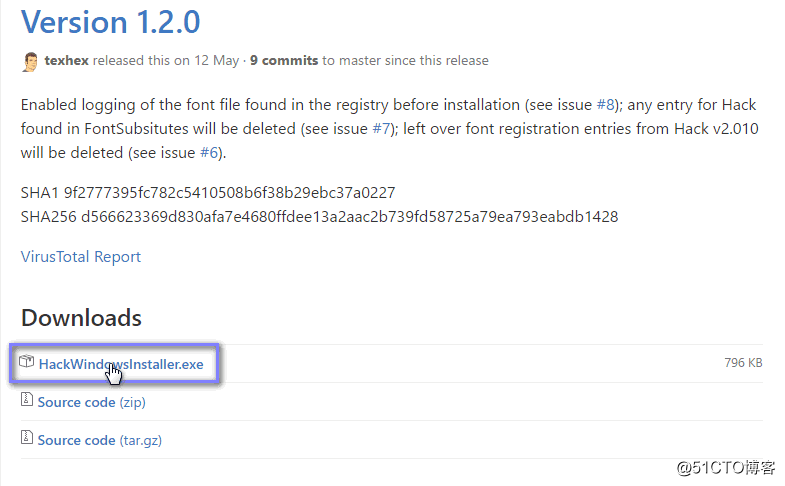The width and height of the screenshot is (785, 486).
Task: Open the Version 1.2.0 release title
Action: [x=110, y=22]
